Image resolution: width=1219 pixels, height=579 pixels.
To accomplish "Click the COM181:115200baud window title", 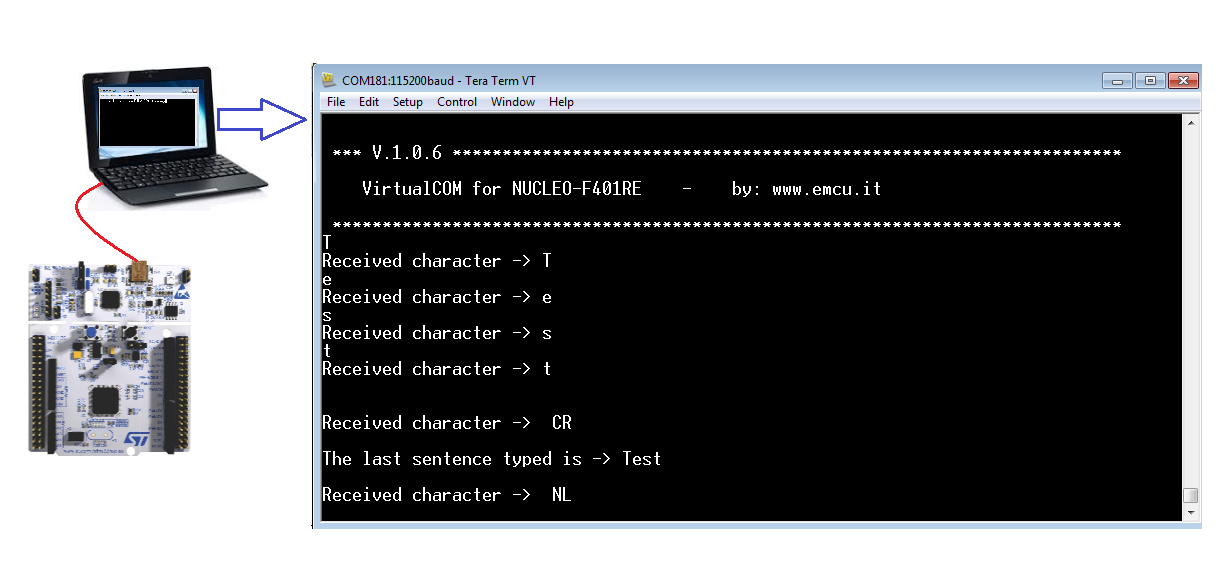I will 398,81.
